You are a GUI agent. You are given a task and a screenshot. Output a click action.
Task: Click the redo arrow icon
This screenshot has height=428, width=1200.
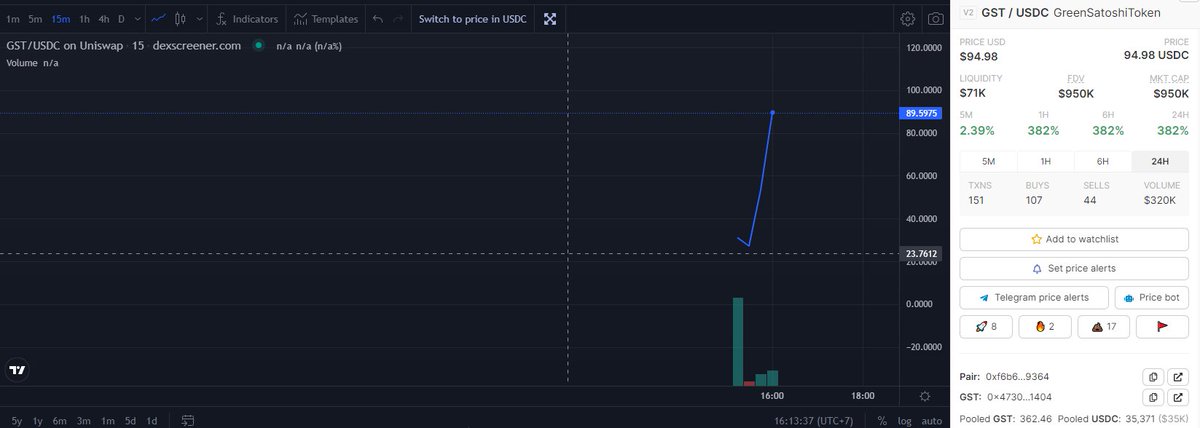[399, 19]
